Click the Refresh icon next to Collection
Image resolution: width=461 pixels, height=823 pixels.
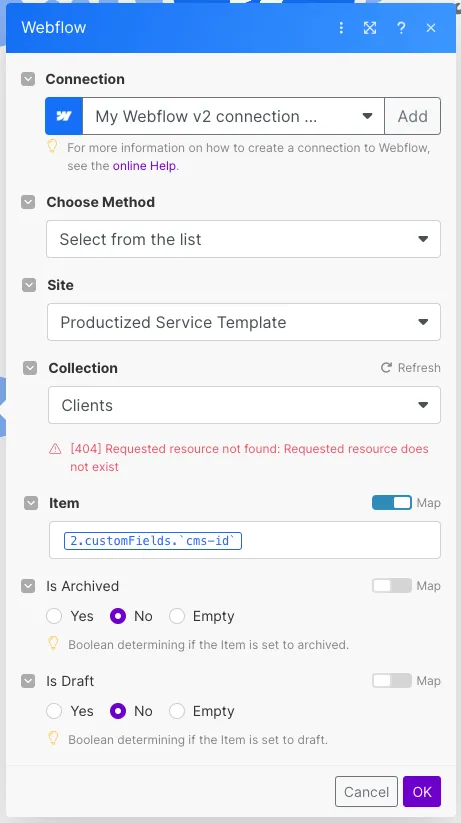386,368
